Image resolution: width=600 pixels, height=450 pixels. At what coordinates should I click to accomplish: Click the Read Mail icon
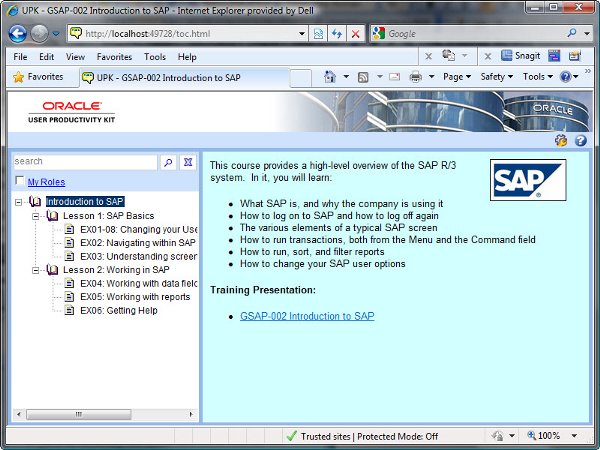(395, 77)
